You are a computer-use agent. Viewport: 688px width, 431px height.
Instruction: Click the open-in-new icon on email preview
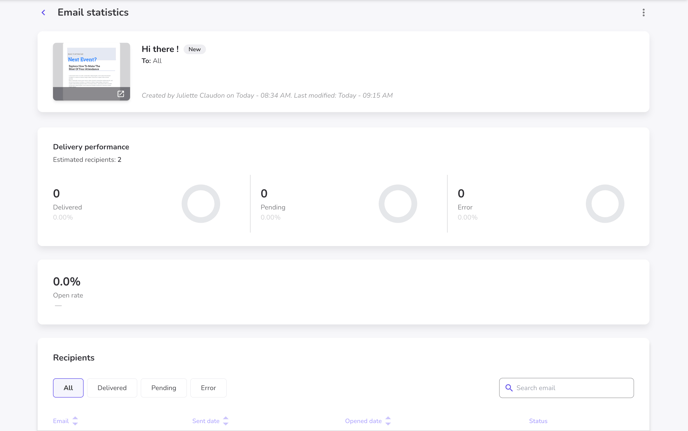[121, 94]
